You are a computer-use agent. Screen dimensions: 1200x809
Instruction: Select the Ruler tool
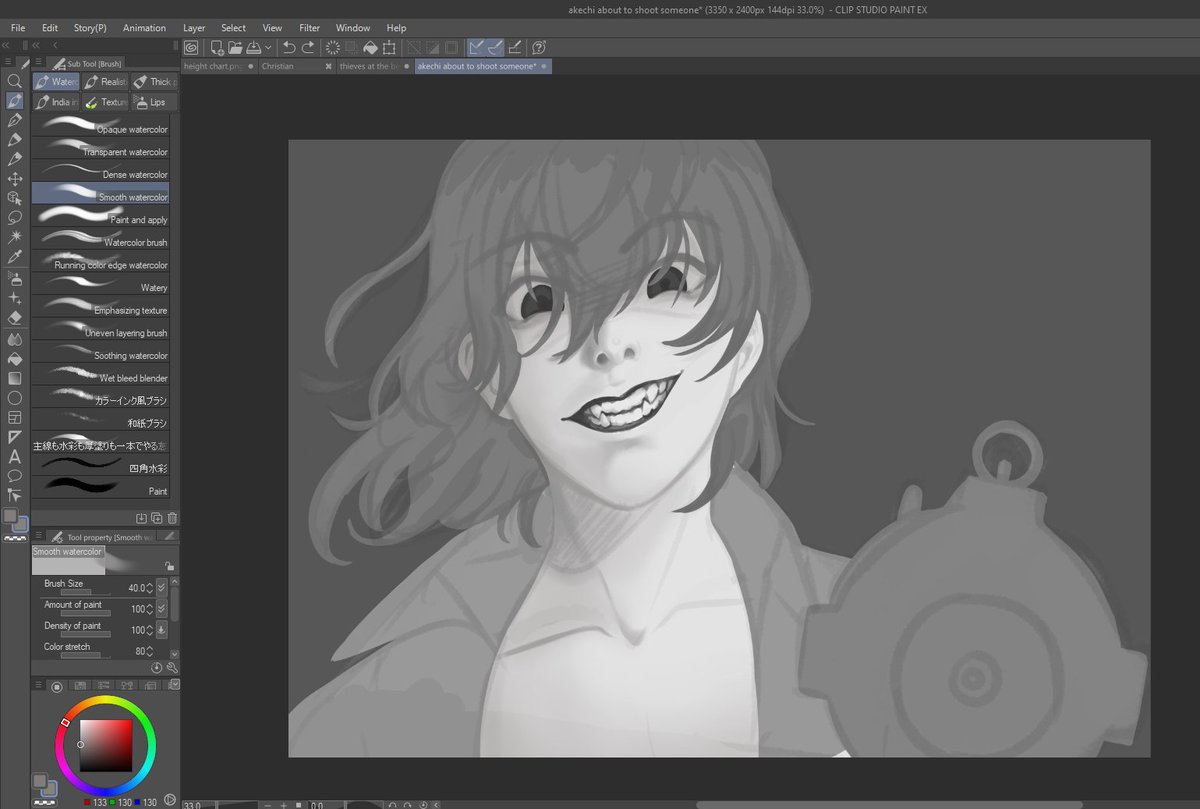[x=14, y=436]
